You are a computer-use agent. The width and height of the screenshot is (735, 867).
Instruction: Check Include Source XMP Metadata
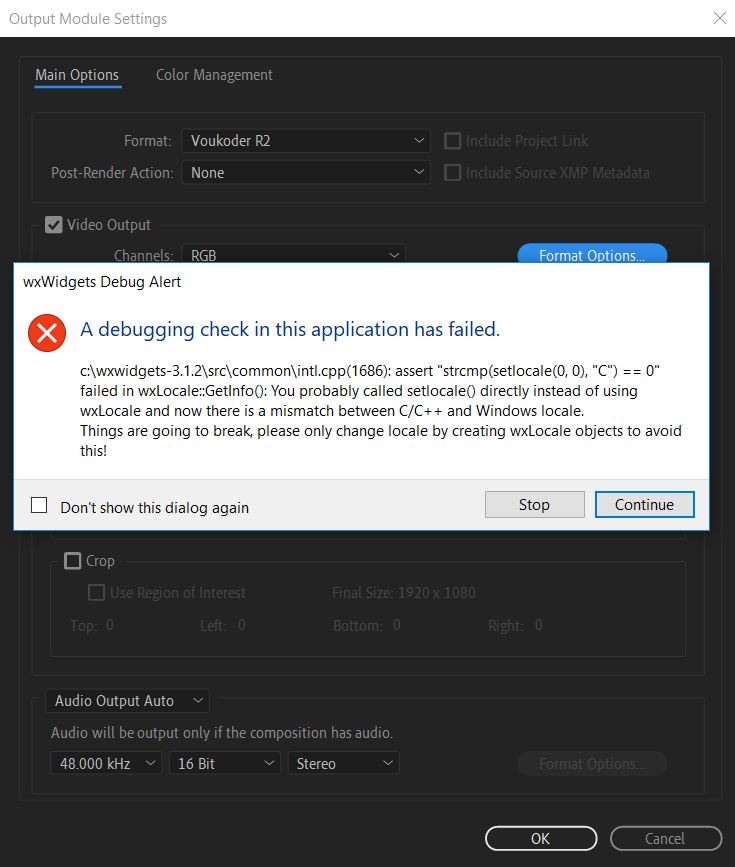tap(452, 173)
